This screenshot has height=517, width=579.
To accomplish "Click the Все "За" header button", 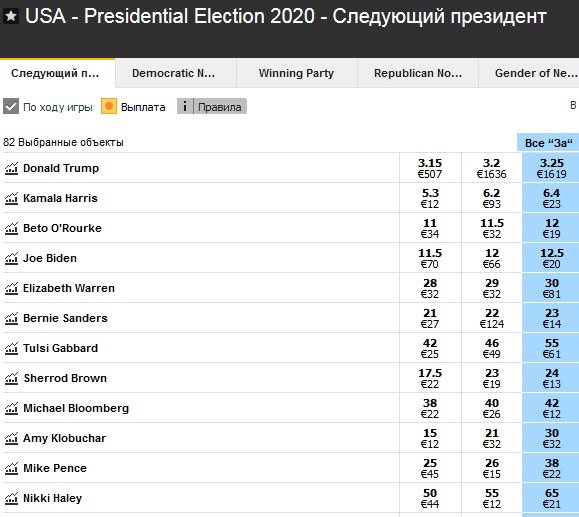I will coord(548,143).
